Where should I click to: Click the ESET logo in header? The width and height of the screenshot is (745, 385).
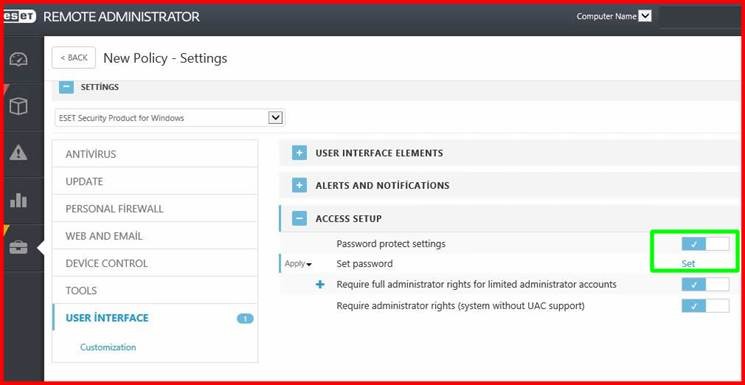pyautogui.click(x=19, y=17)
